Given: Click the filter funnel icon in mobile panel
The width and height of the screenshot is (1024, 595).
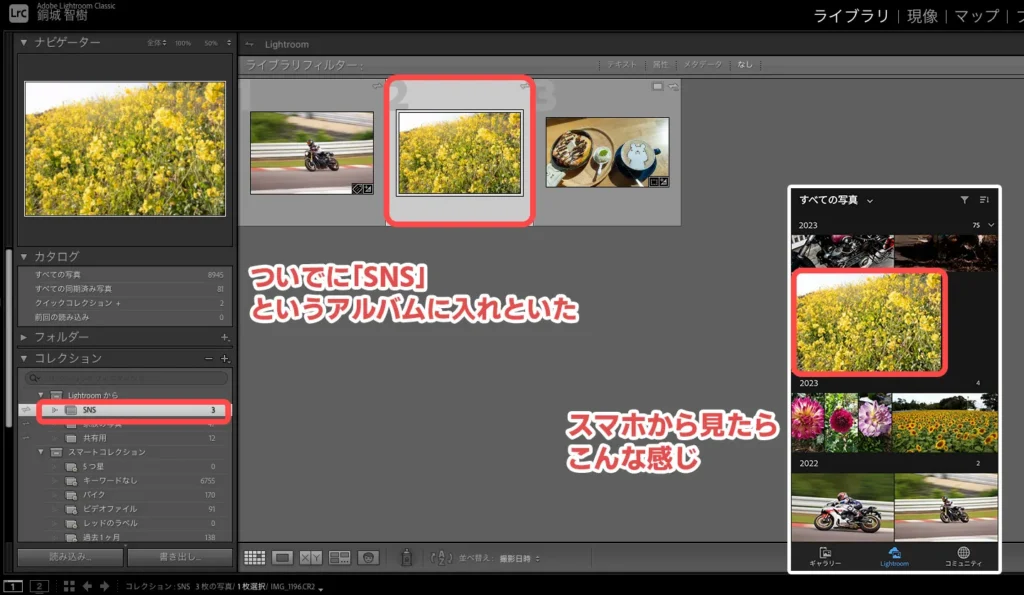Looking at the screenshot, I should point(964,200).
